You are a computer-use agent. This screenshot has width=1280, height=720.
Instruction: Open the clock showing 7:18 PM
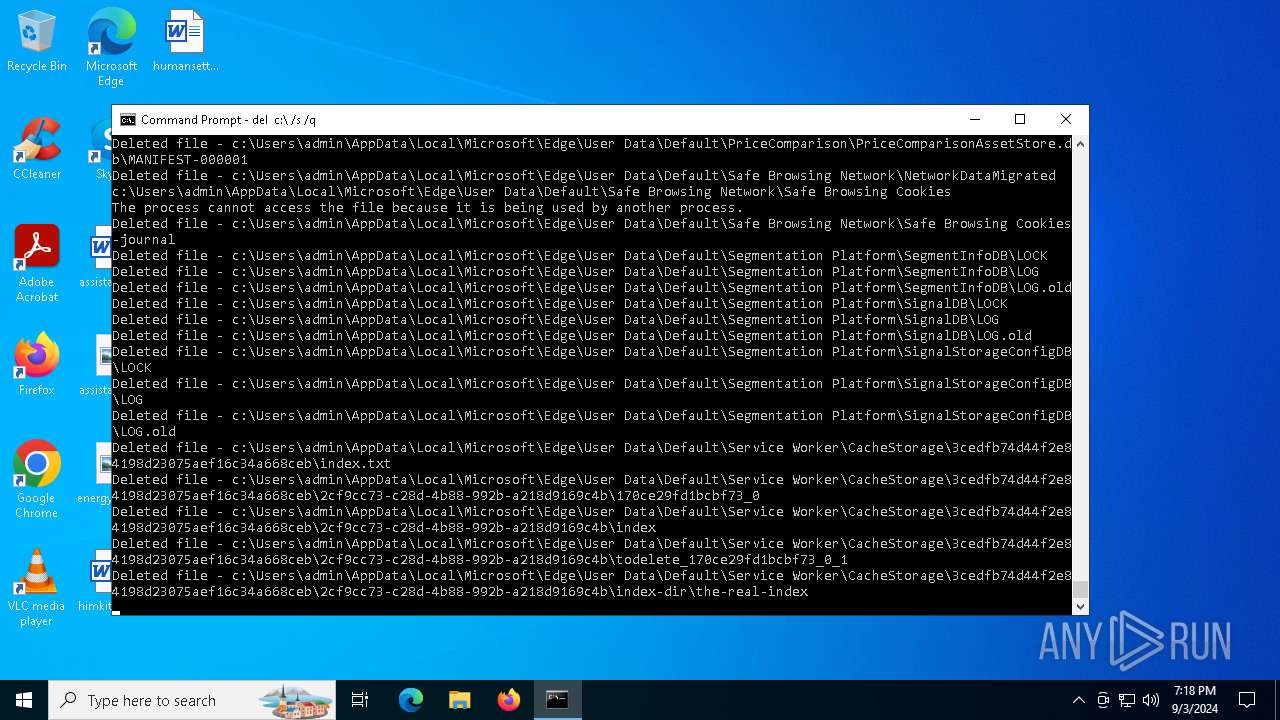click(1195, 700)
